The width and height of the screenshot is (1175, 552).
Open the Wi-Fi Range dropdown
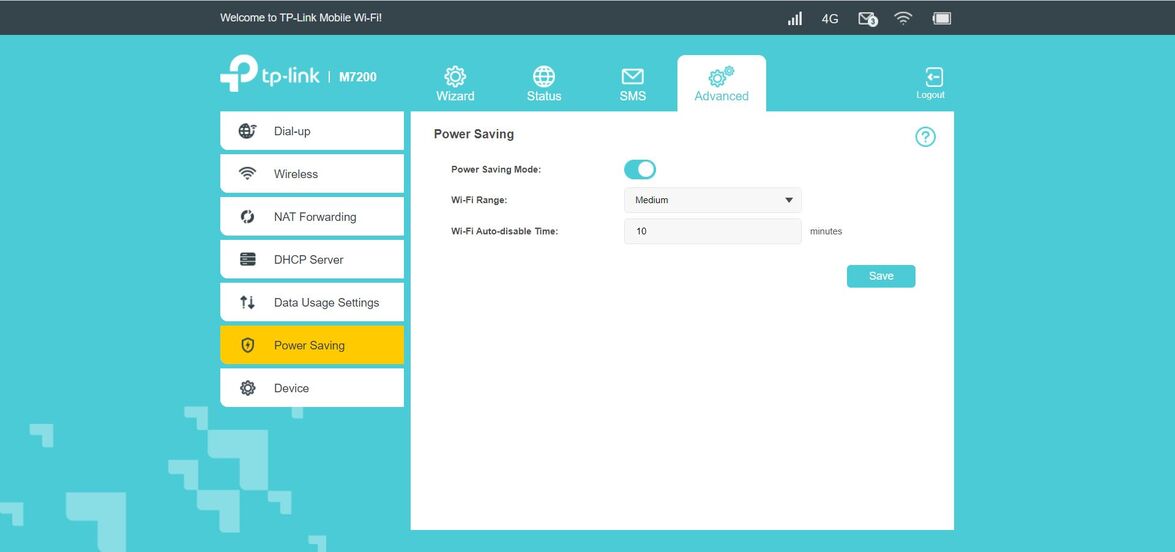point(712,200)
